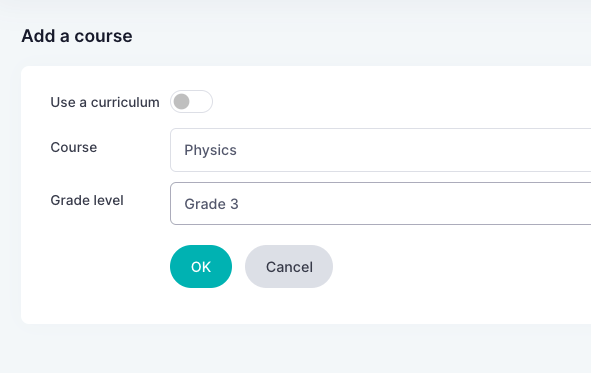Click the Cancel button

(289, 266)
